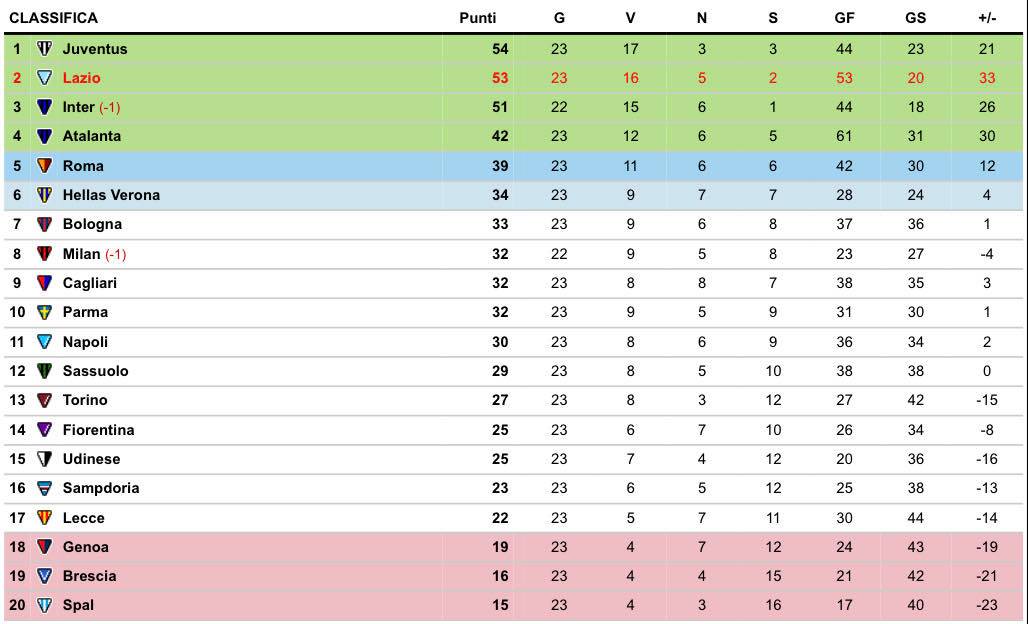This screenshot has width=1028, height=624.
Task: Open the Atalanta team name link
Action: coord(91,136)
